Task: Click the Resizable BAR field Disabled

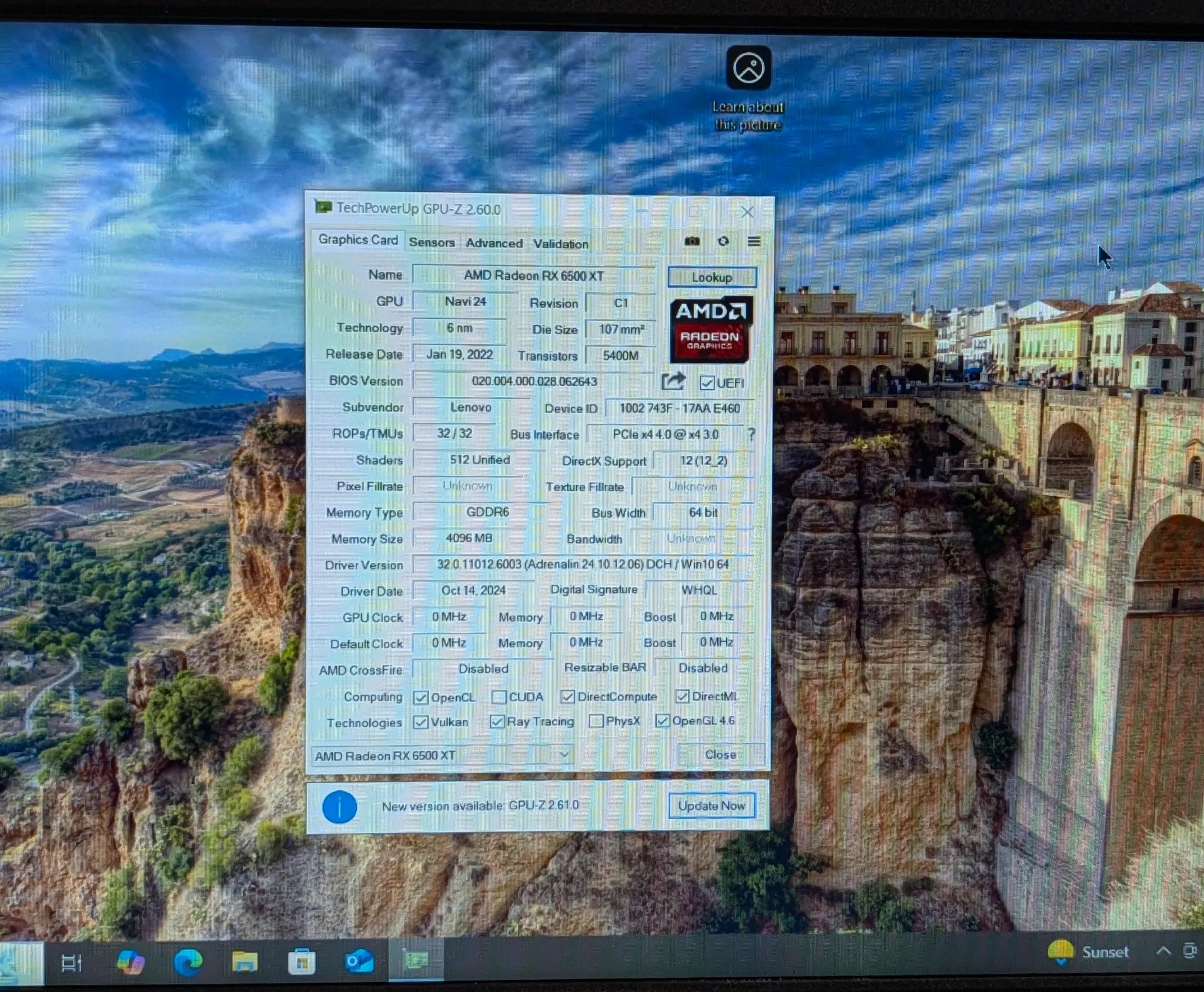Action: 703,668
